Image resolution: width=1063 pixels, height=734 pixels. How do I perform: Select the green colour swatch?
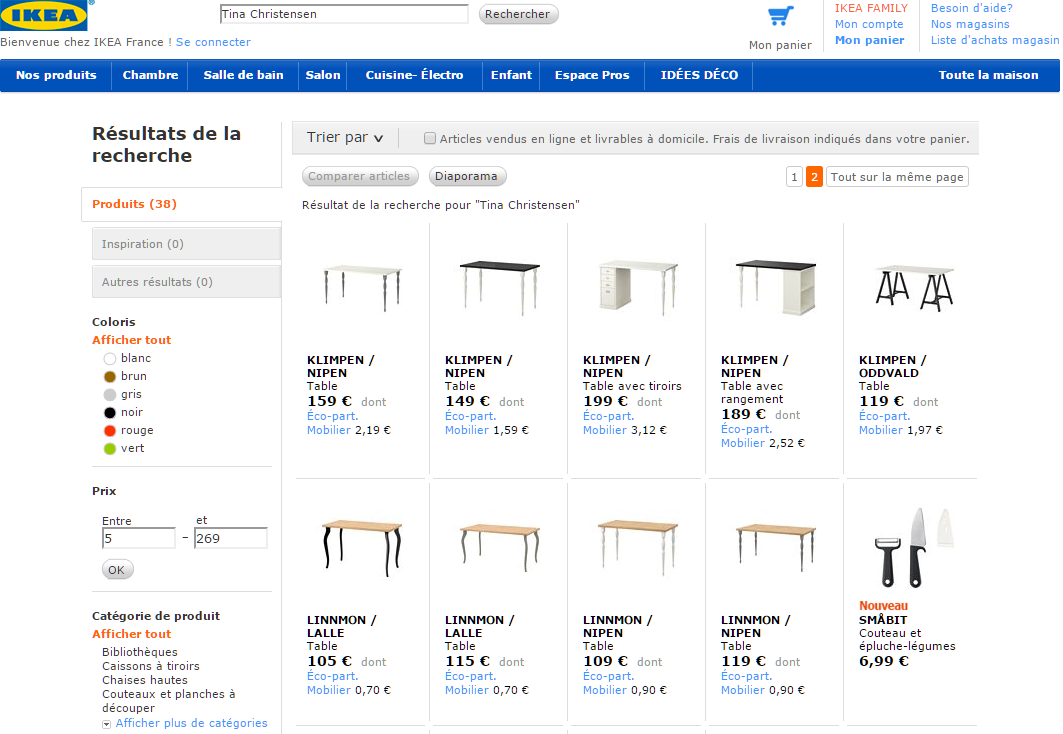110,449
